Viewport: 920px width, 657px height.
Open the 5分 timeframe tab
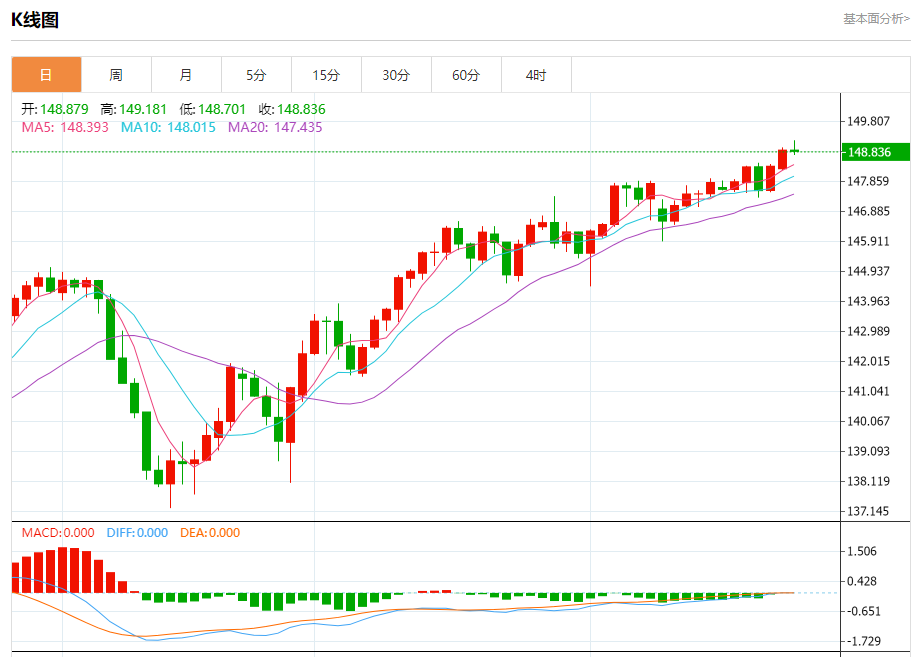tap(256, 74)
